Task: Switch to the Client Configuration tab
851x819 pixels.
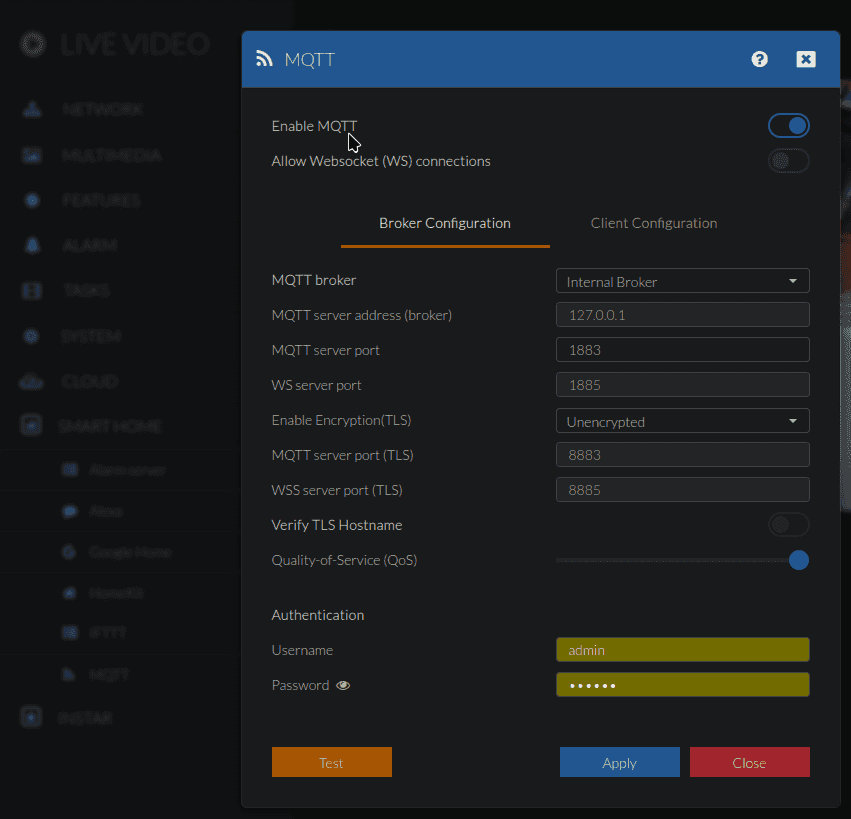Action: [x=653, y=224]
